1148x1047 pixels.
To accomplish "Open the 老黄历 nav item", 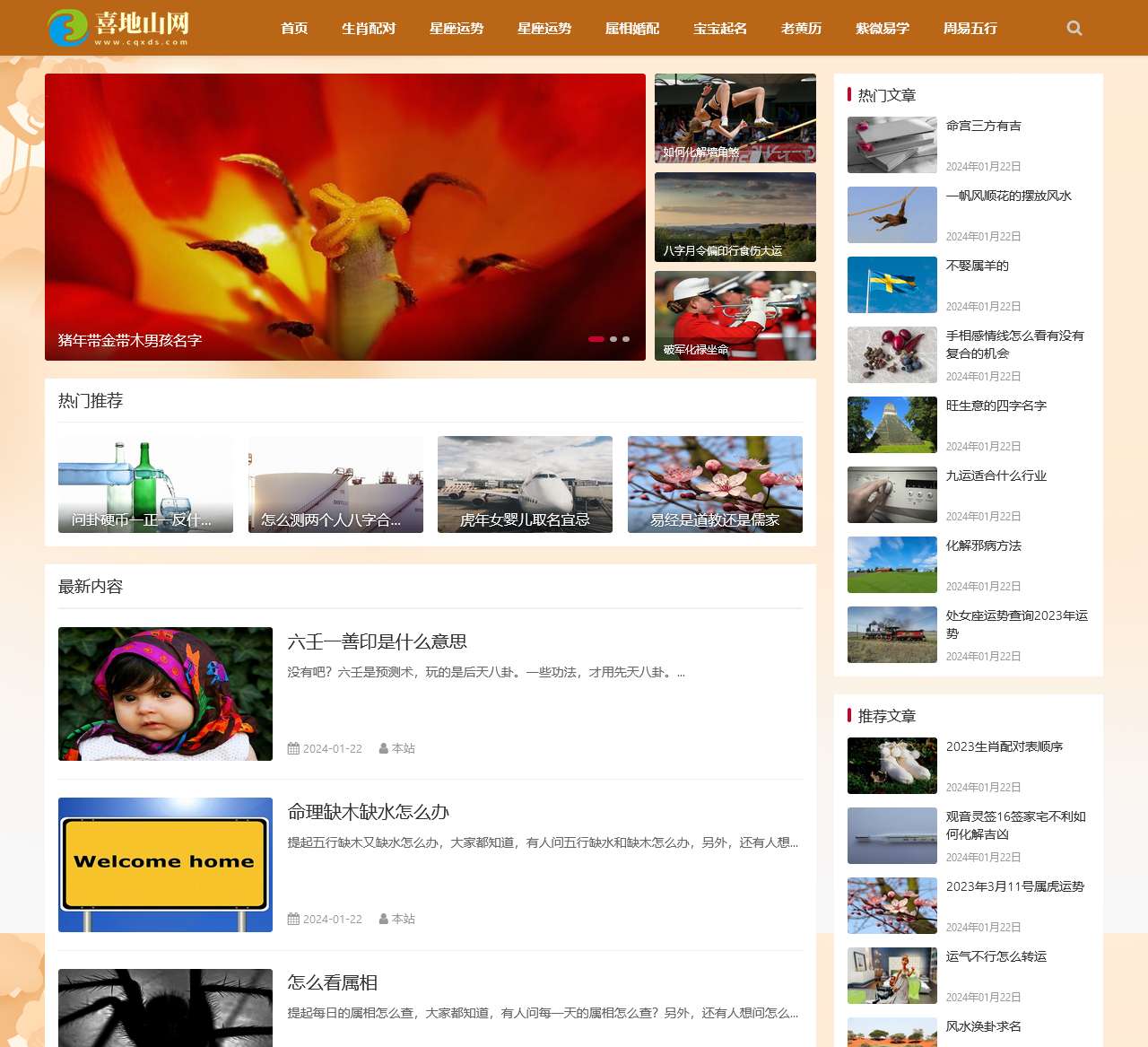I will click(801, 28).
